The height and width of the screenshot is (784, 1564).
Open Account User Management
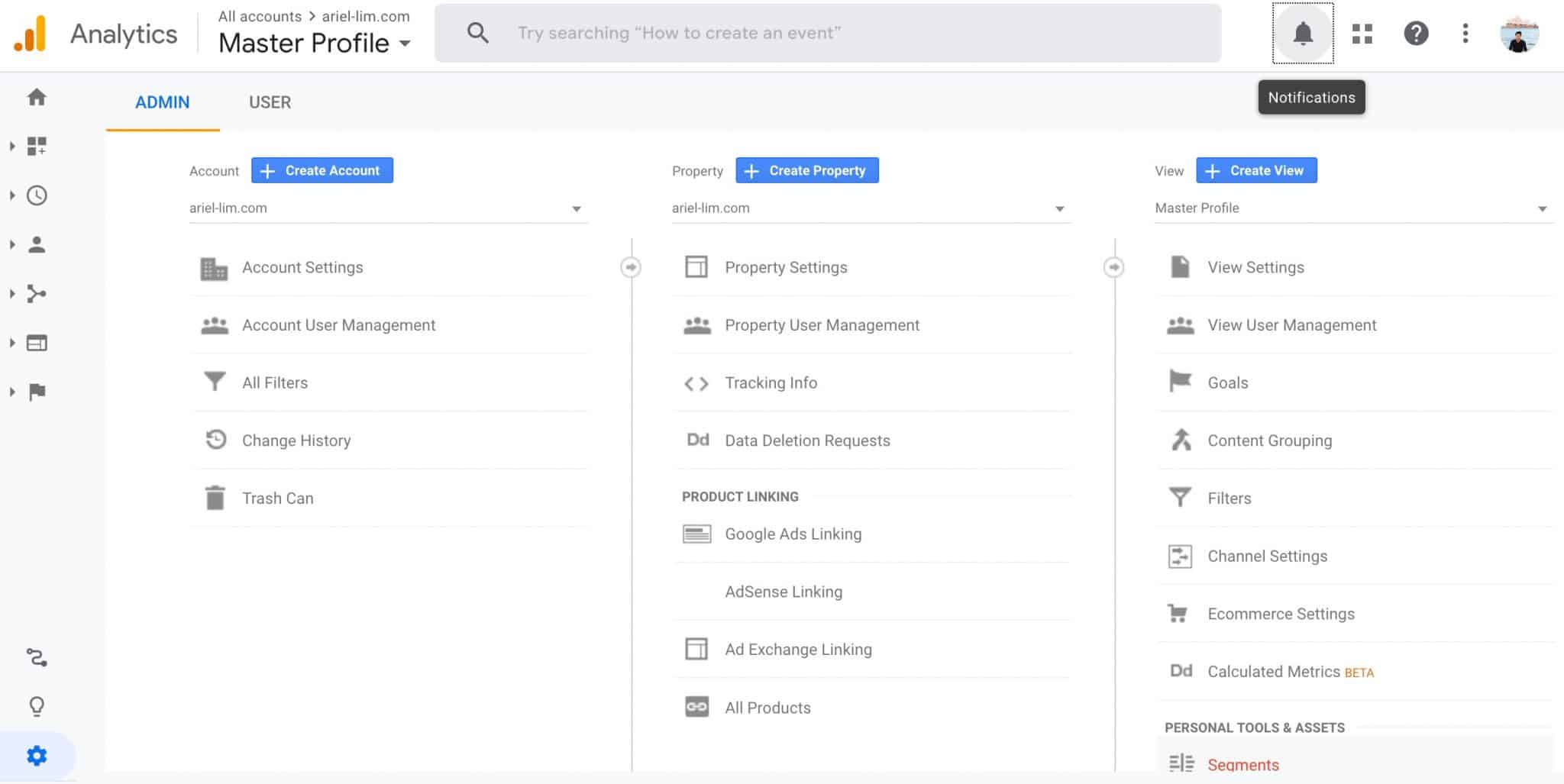tap(389, 325)
